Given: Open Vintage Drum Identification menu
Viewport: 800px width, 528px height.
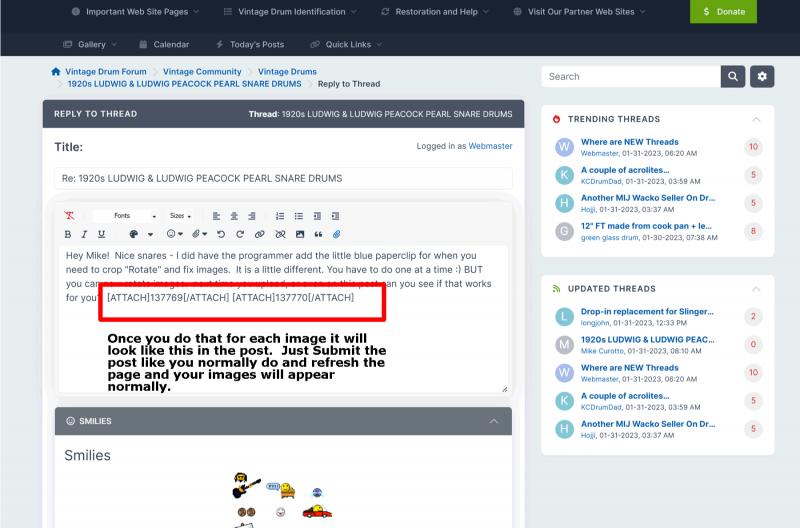Looking at the screenshot, I should pos(289,11).
